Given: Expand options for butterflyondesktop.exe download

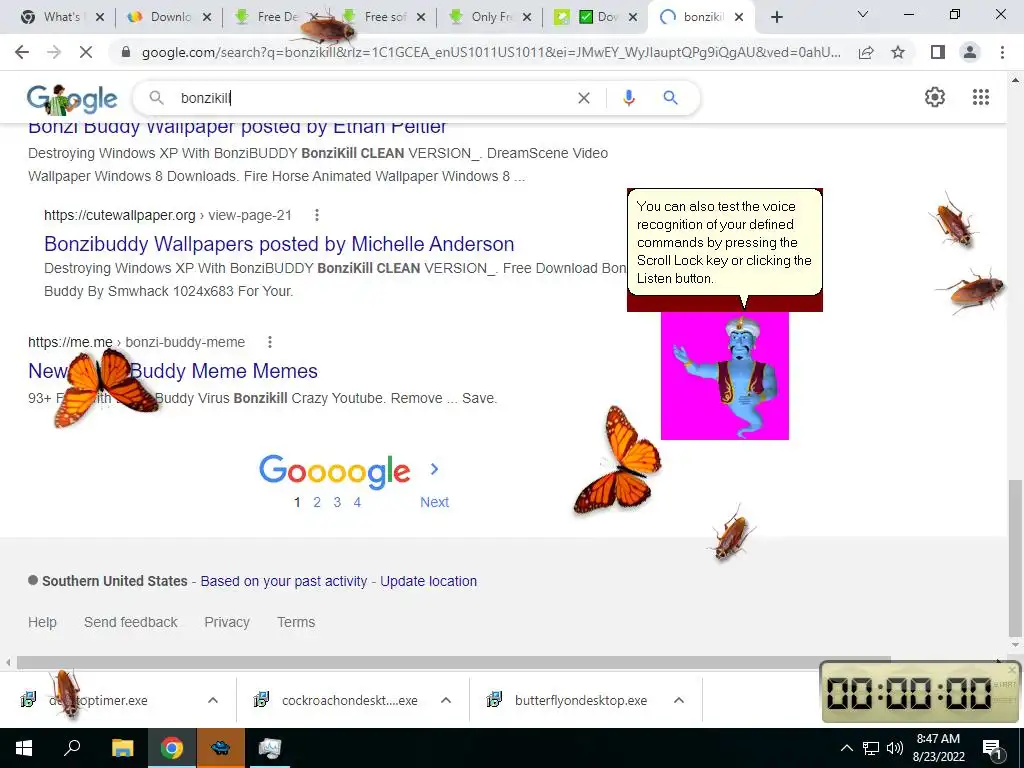Looking at the screenshot, I should point(679,700).
